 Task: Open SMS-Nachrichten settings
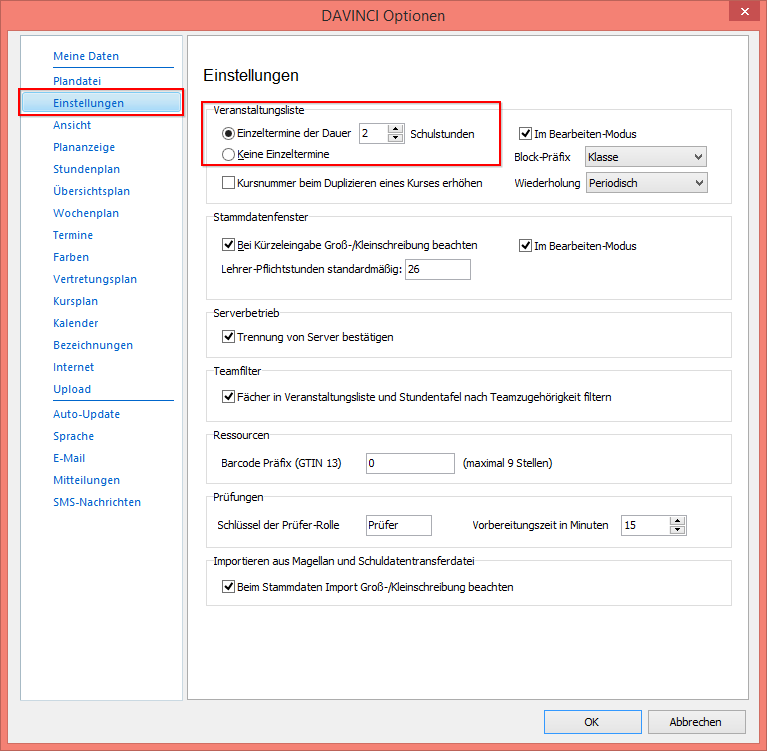[x=97, y=502]
